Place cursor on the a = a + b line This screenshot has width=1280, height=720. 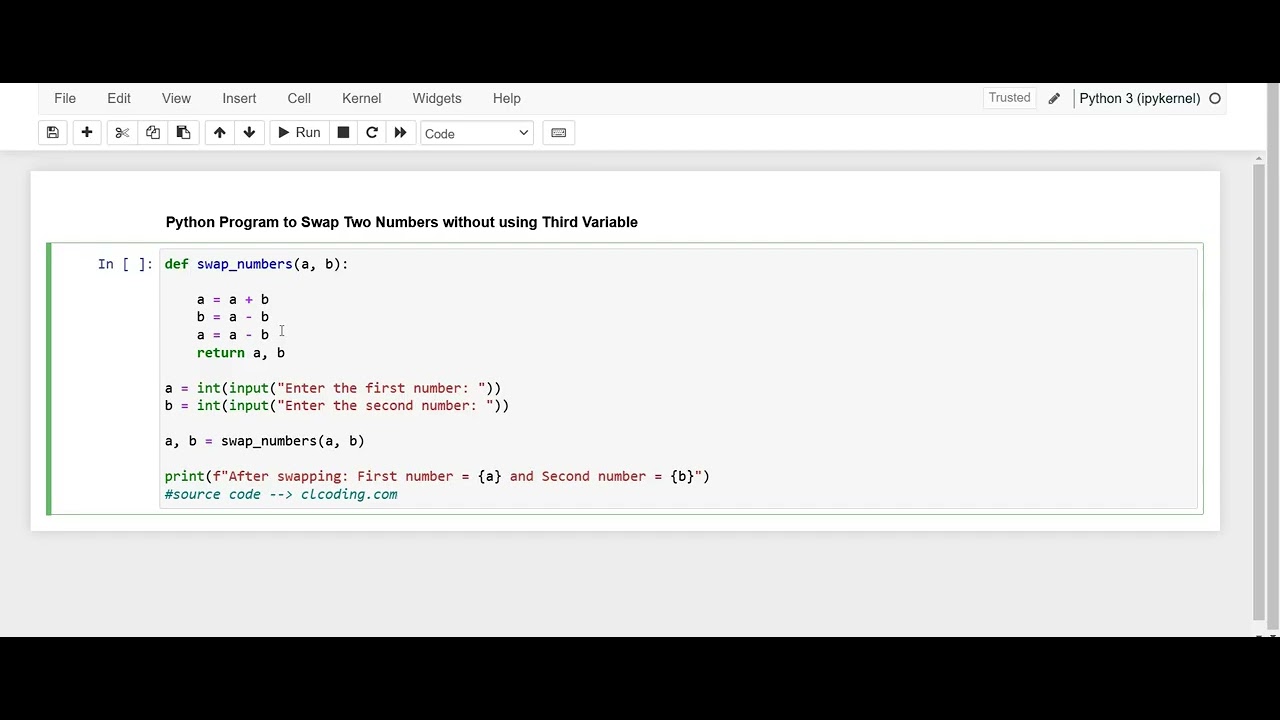click(x=233, y=299)
